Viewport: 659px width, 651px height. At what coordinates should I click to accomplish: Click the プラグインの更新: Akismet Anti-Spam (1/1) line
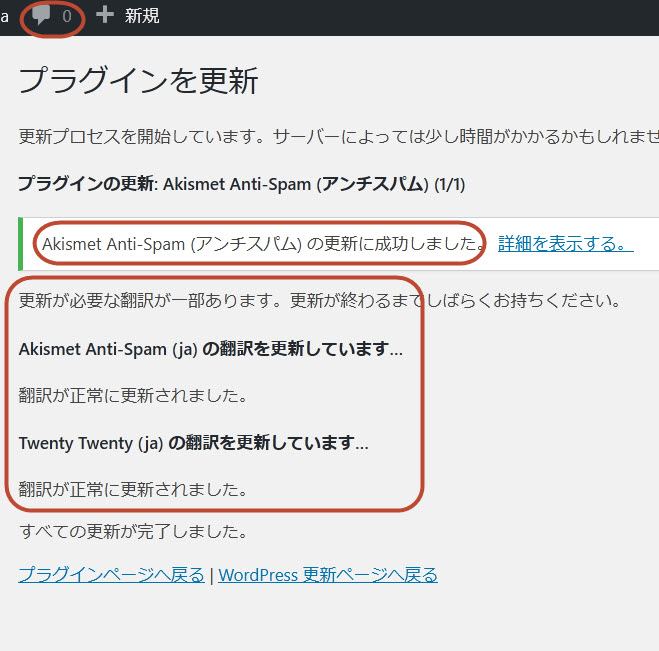(x=242, y=184)
